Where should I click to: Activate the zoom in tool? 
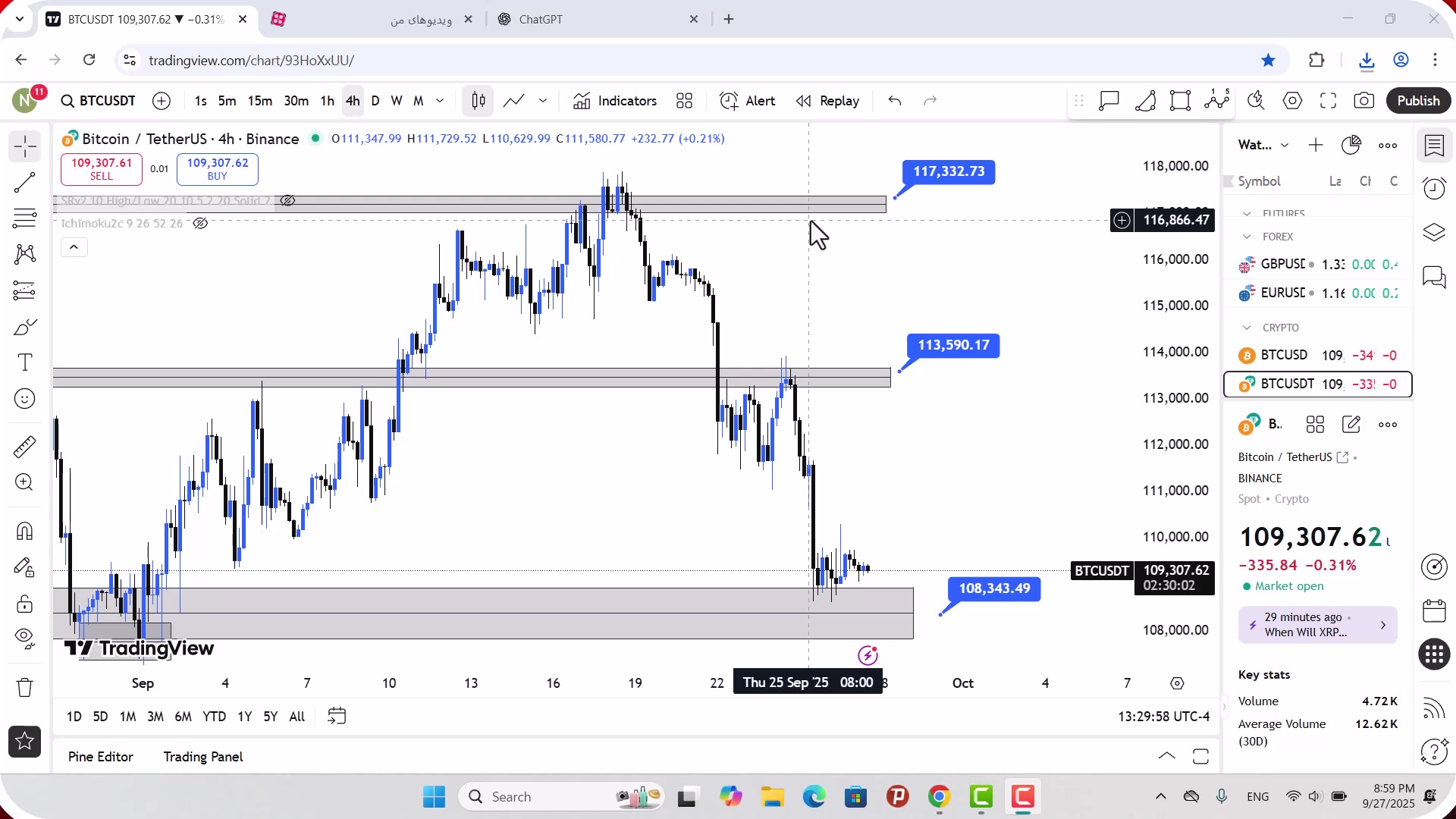tap(24, 482)
